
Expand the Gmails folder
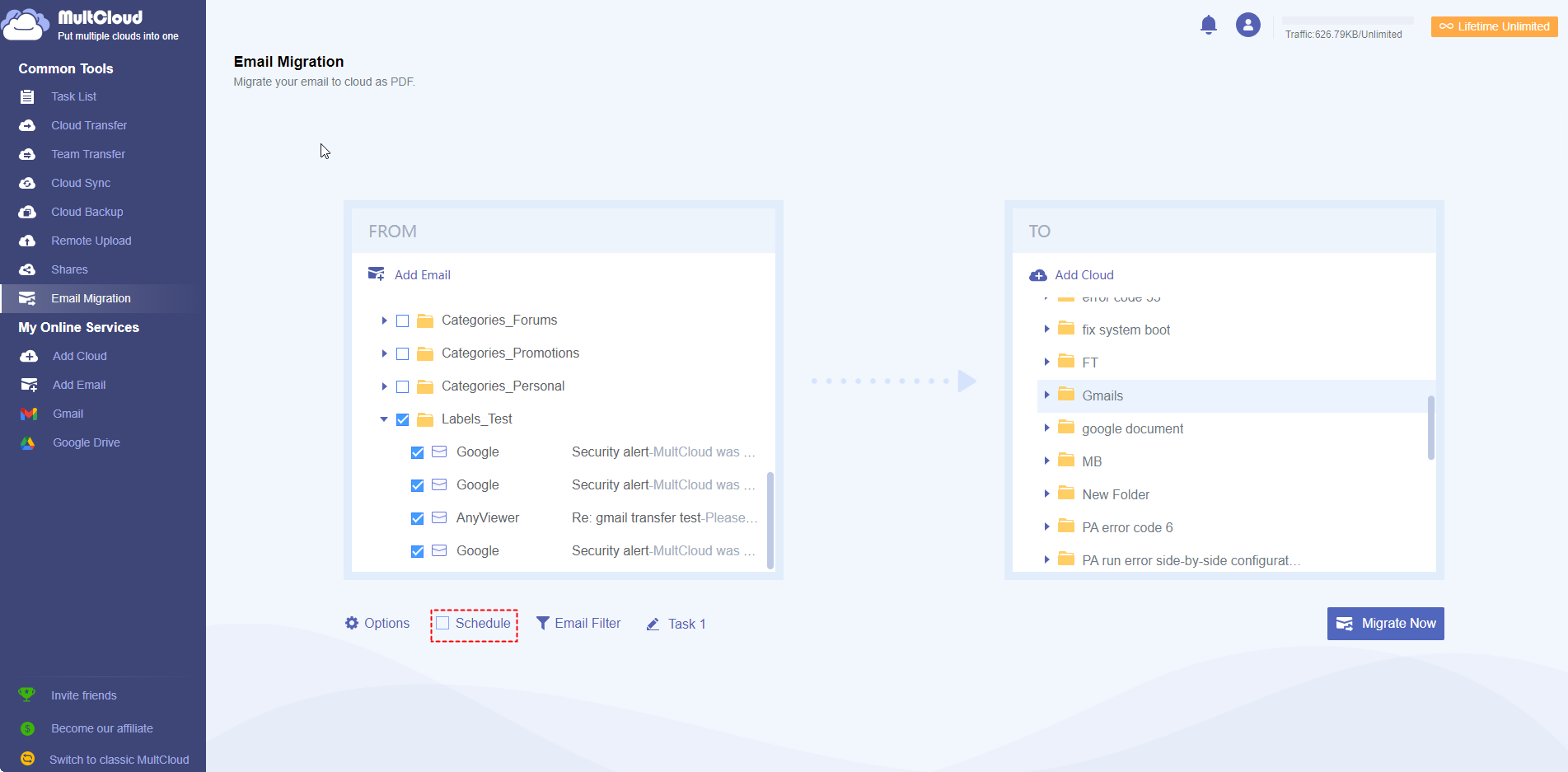coord(1046,395)
